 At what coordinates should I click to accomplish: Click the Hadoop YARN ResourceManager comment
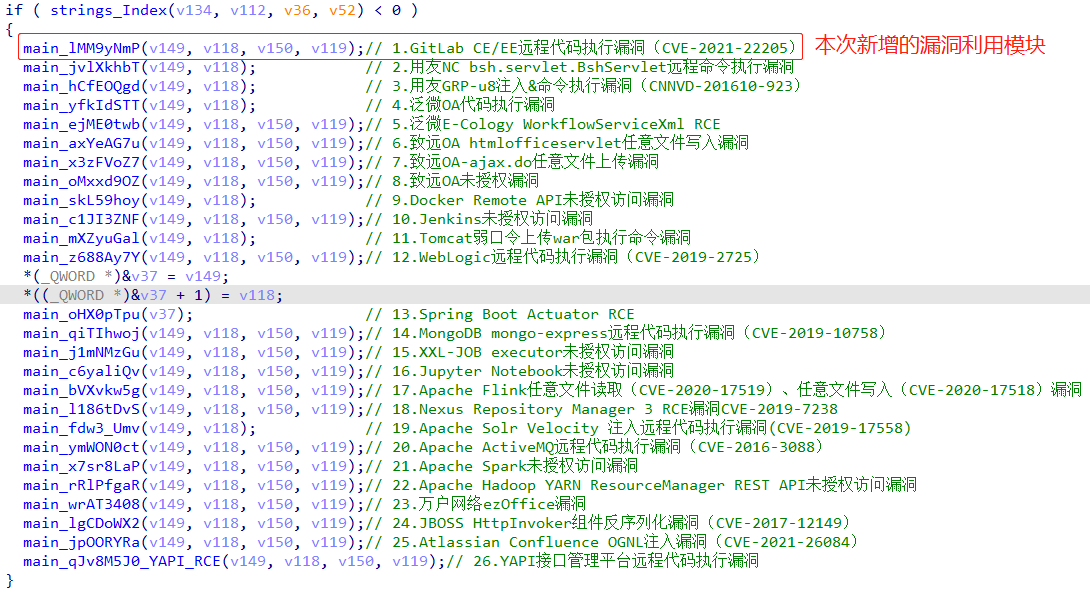(x=642, y=485)
